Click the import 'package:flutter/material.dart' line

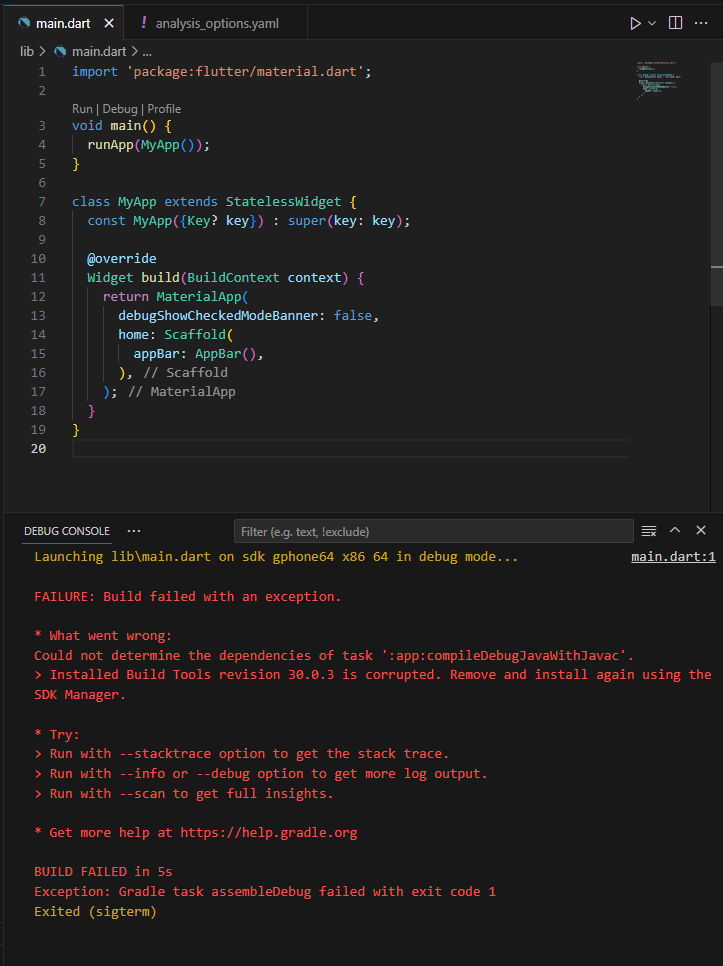222,71
